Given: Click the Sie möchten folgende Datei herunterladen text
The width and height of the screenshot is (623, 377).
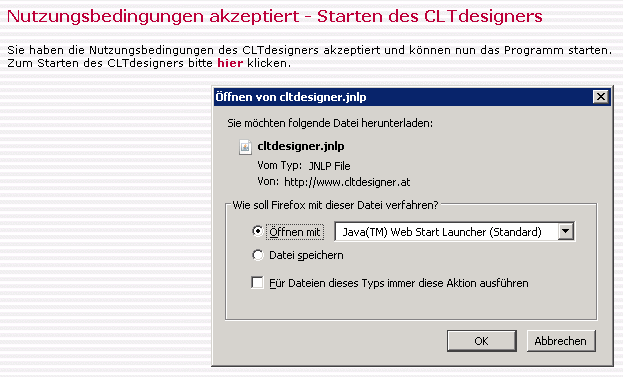Looking at the screenshot, I should [x=330, y=123].
